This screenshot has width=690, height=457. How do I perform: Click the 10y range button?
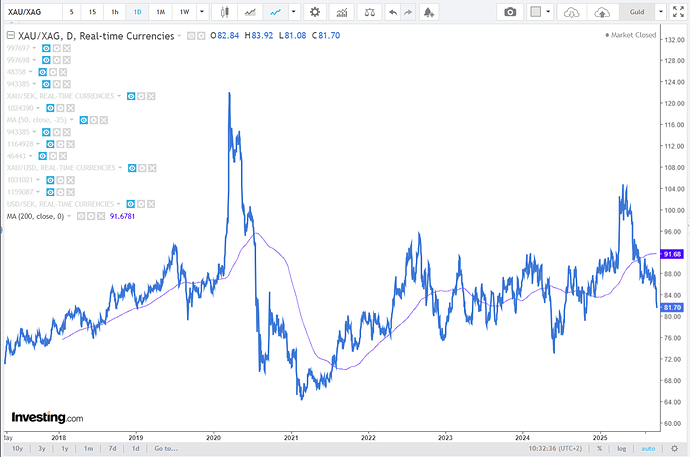(x=17, y=449)
